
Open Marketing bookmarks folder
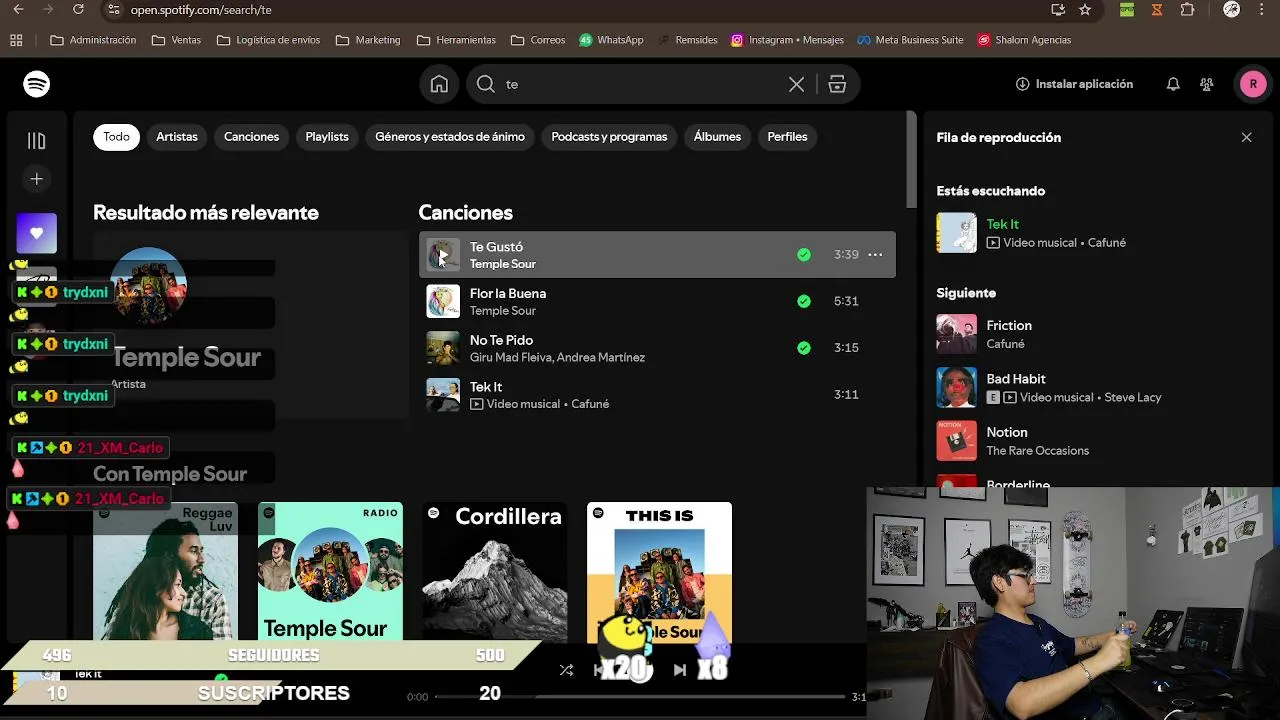368,40
